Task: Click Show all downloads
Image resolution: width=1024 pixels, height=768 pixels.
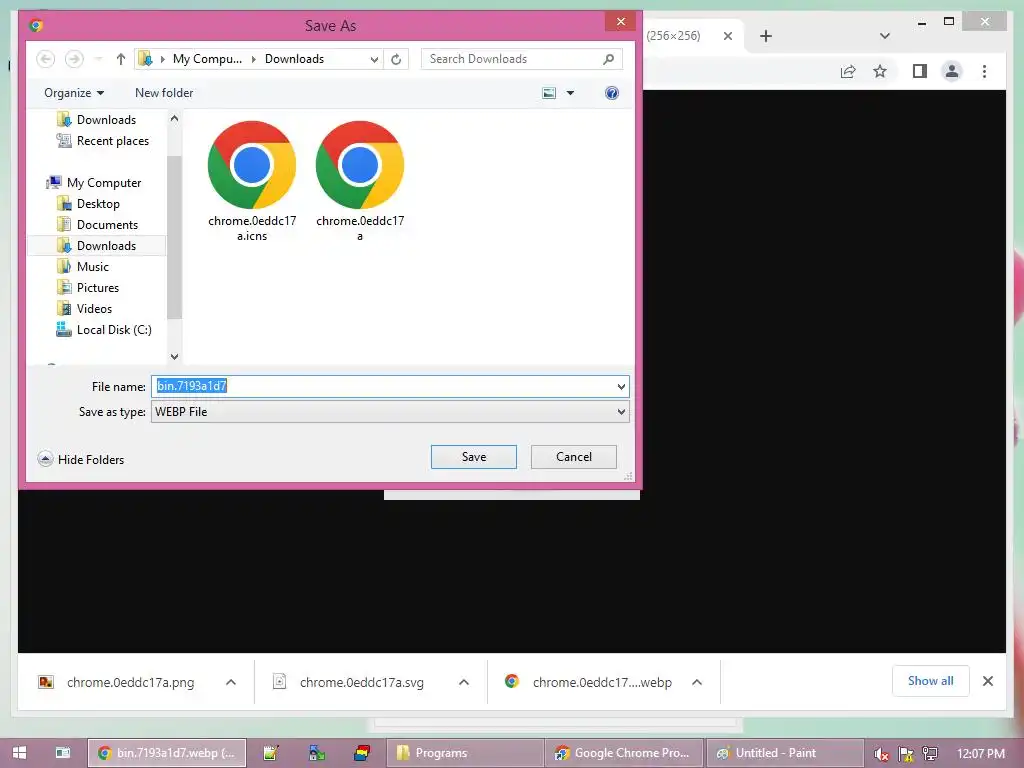Action: click(x=931, y=681)
